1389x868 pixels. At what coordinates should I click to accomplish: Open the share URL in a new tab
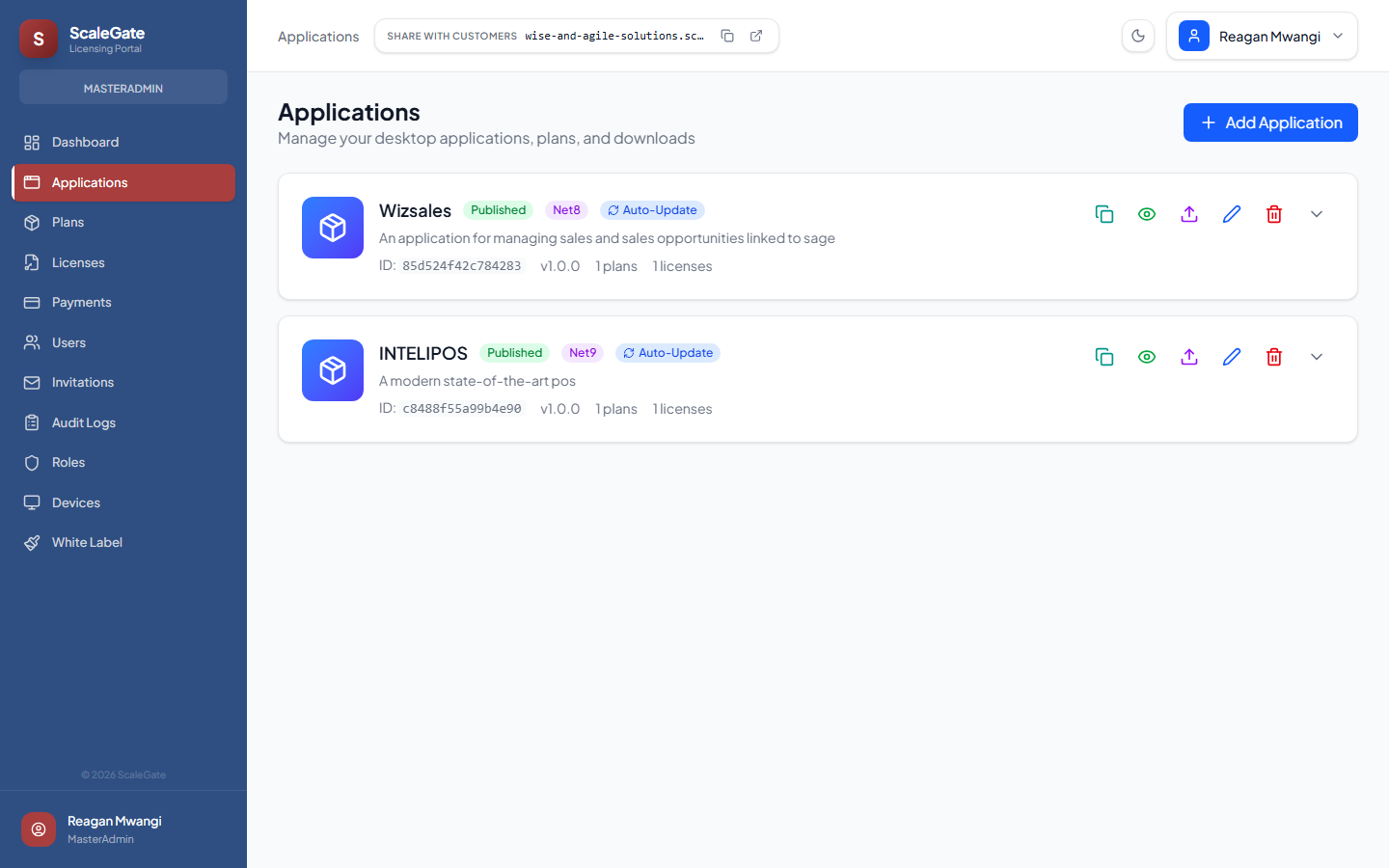pos(755,35)
